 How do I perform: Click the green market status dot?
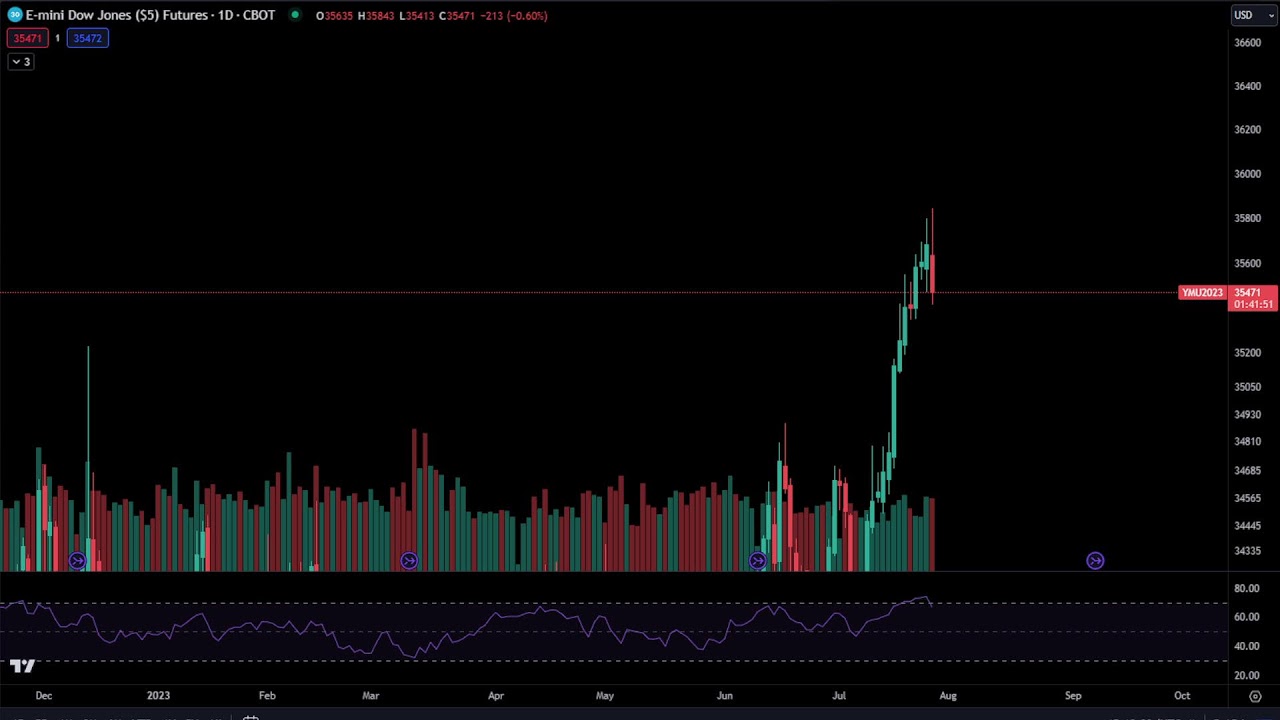coord(295,15)
